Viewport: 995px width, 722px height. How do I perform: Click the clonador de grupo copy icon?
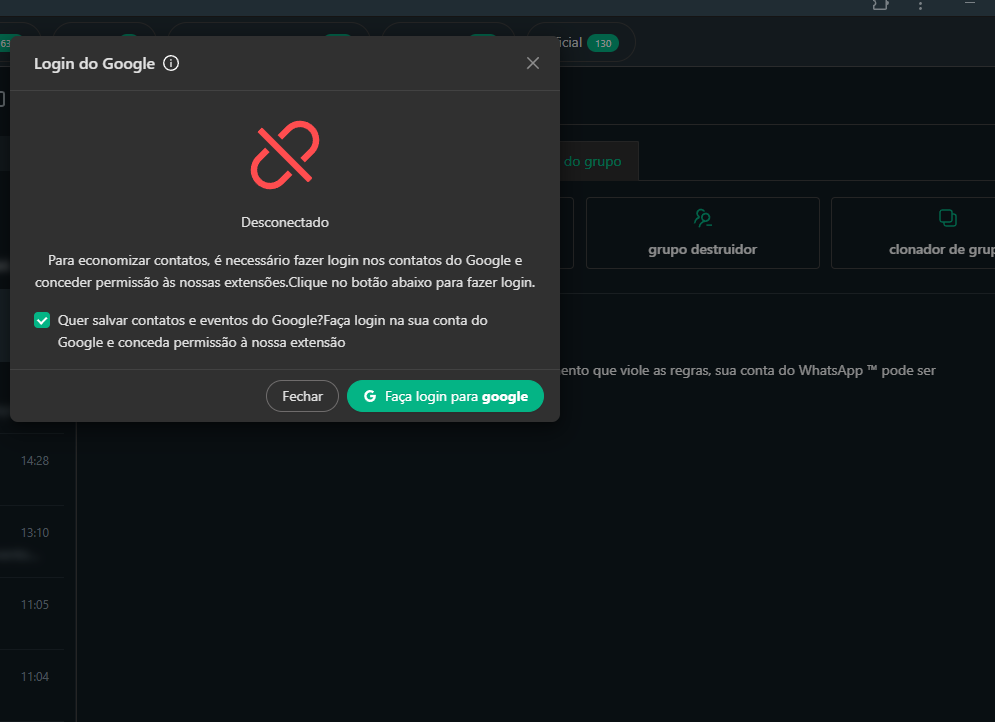click(x=947, y=218)
